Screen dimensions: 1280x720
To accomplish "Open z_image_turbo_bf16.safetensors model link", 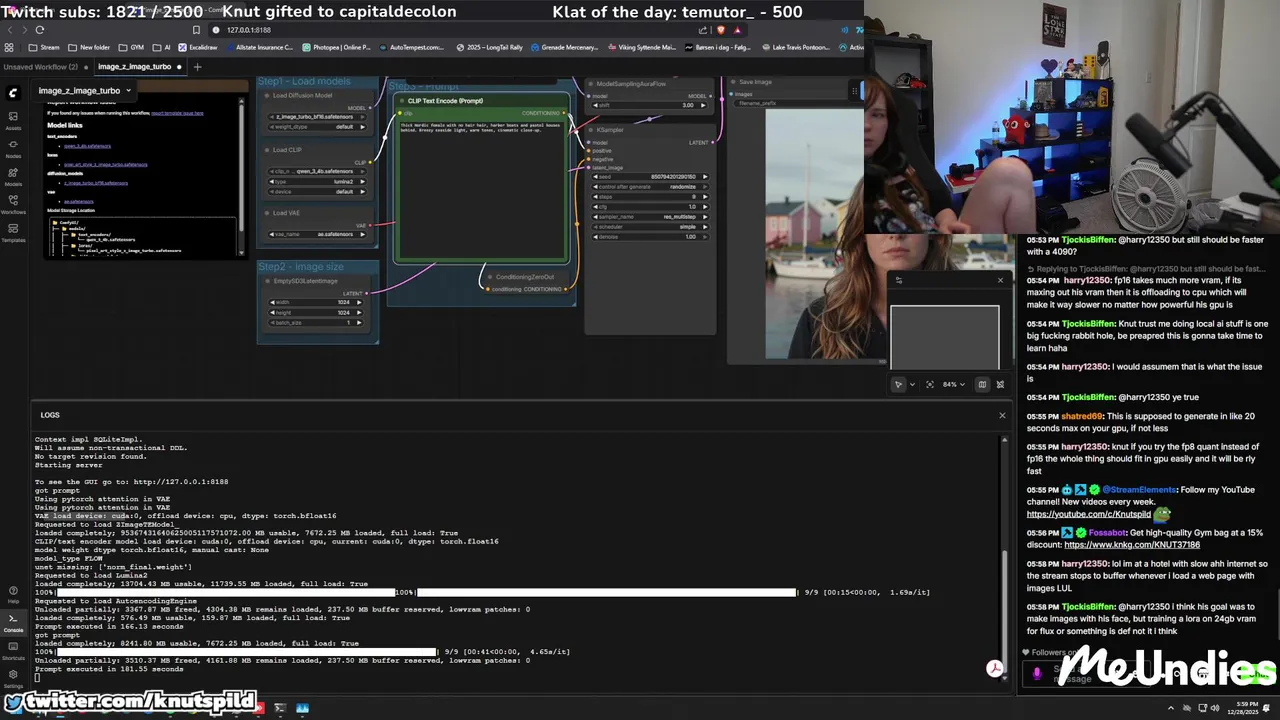I will tap(96, 183).
